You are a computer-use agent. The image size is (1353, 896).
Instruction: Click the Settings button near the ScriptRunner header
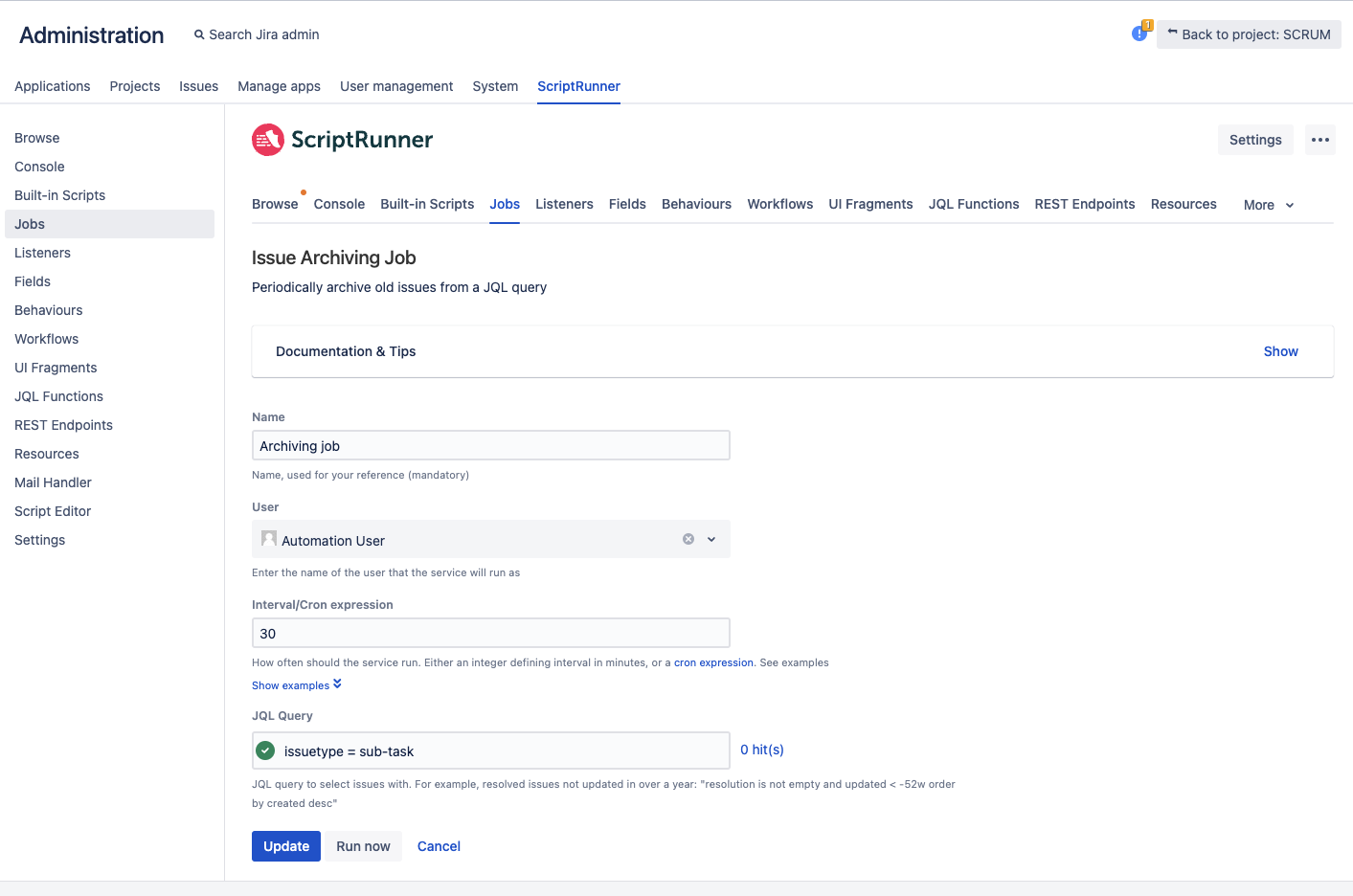coord(1255,140)
